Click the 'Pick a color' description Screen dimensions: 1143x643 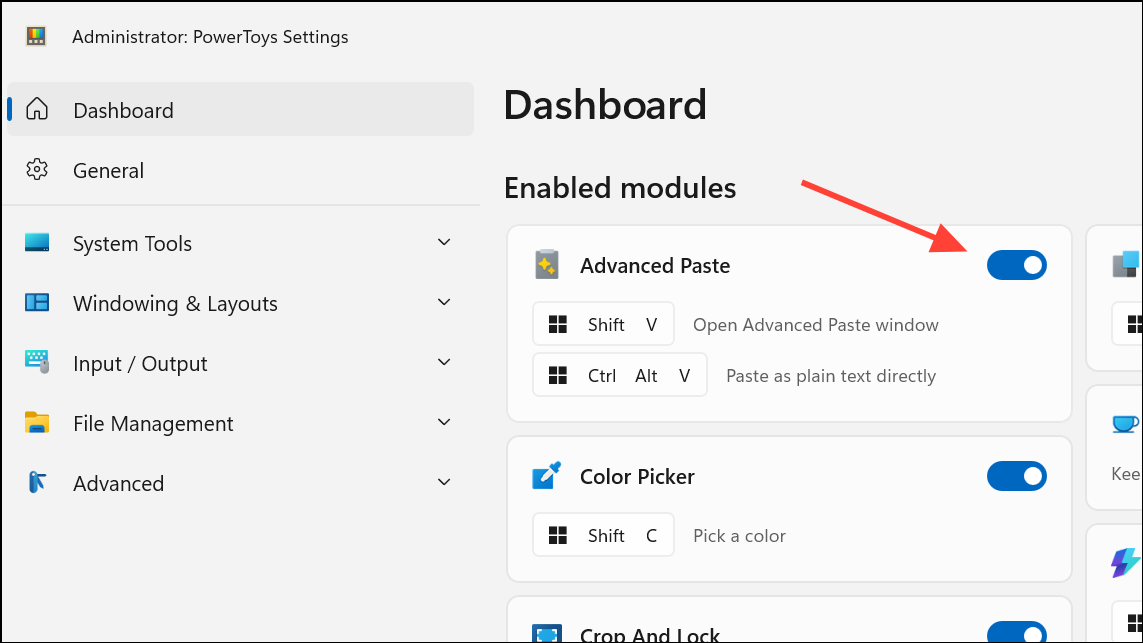coord(739,536)
